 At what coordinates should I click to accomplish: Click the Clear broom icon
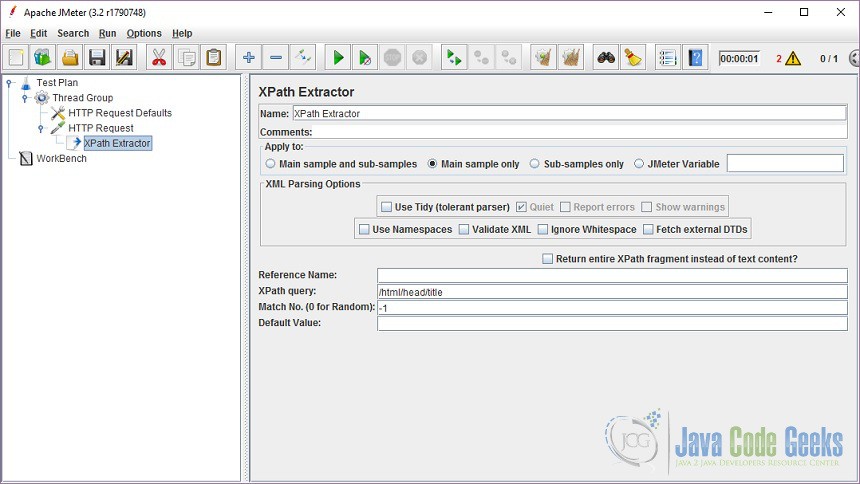[544, 58]
